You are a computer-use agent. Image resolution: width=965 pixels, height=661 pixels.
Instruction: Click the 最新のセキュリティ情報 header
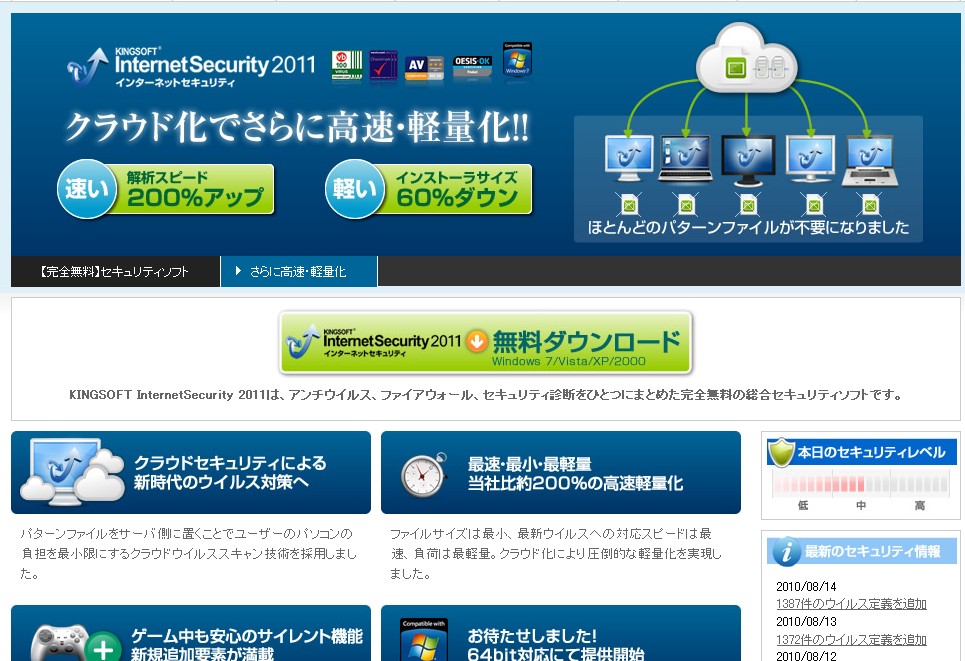(x=862, y=551)
